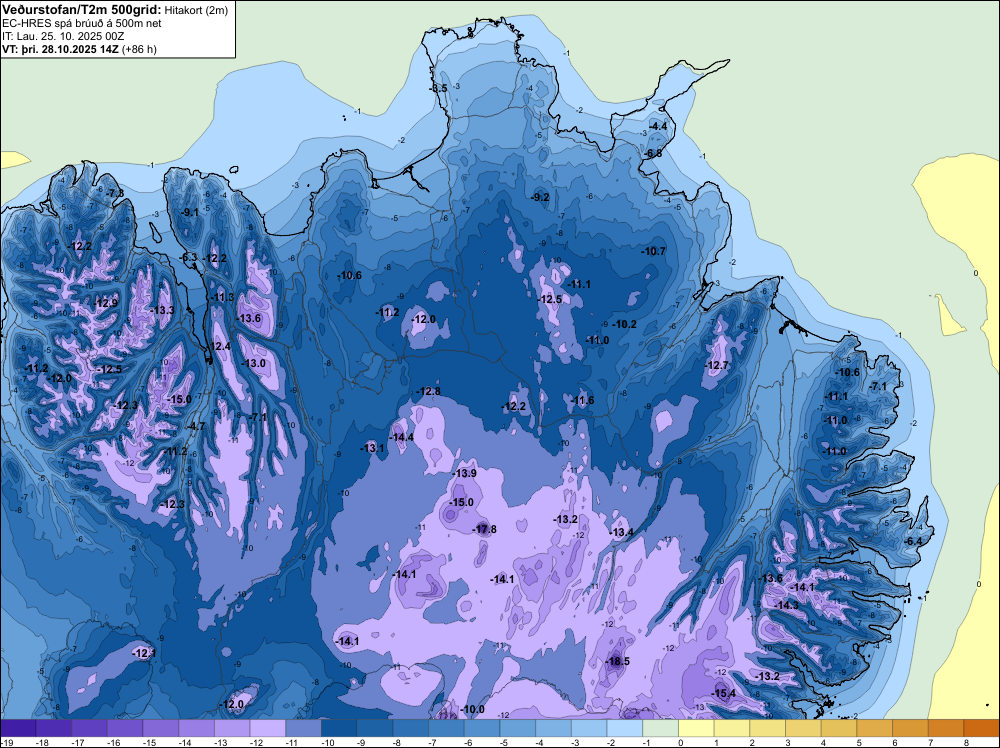Click the legend swatch between -10 and -9
Image resolution: width=1000 pixels, height=748 pixels.
339,728
